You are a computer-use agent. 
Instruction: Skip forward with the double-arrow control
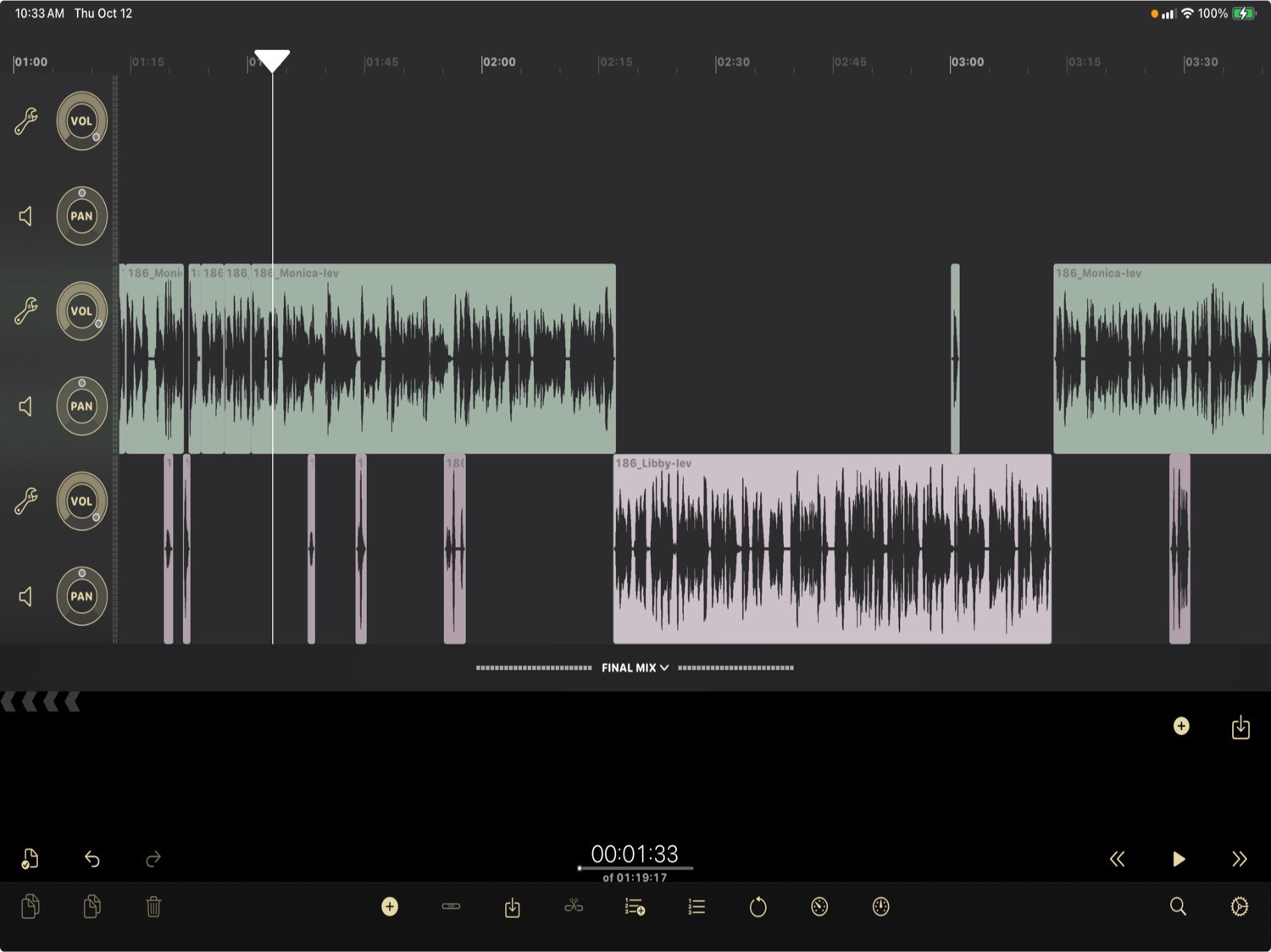coord(1240,859)
